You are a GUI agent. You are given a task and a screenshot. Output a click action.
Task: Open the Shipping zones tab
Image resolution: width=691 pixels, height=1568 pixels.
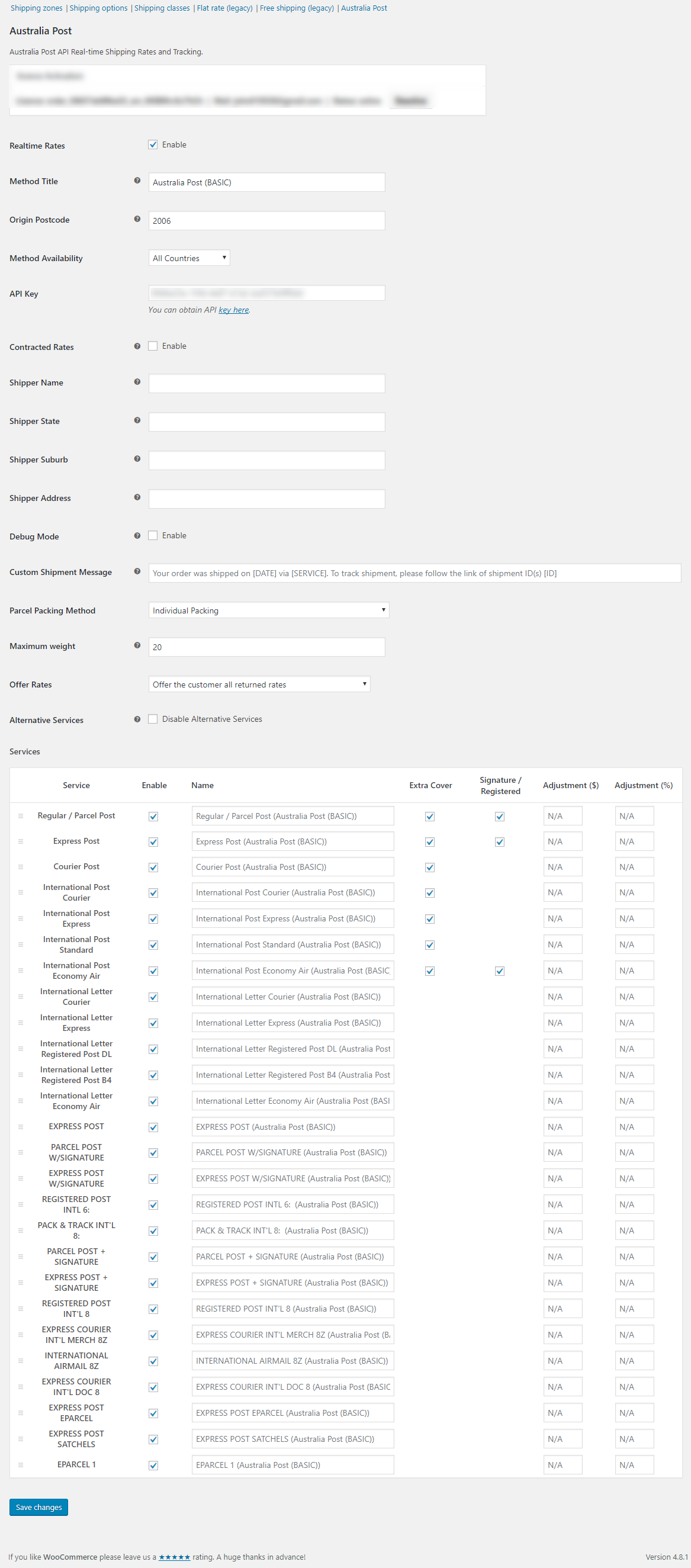coord(37,8)
